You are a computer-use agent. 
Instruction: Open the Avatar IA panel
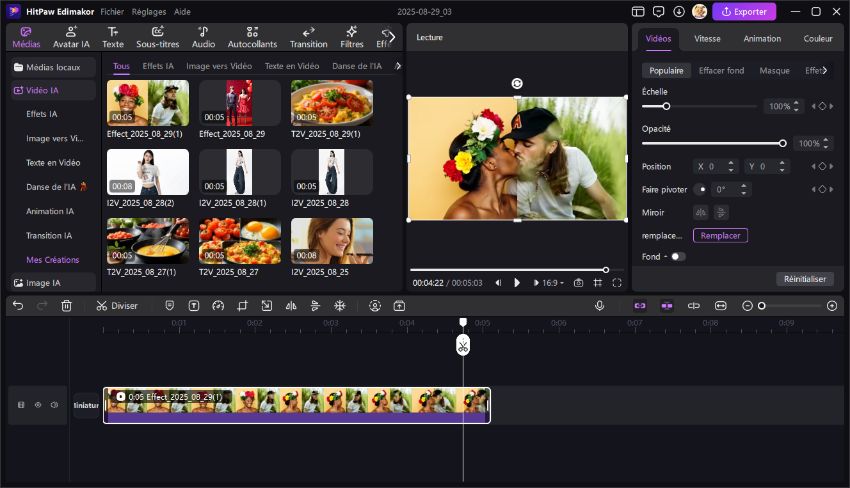(x=71, y=37)
